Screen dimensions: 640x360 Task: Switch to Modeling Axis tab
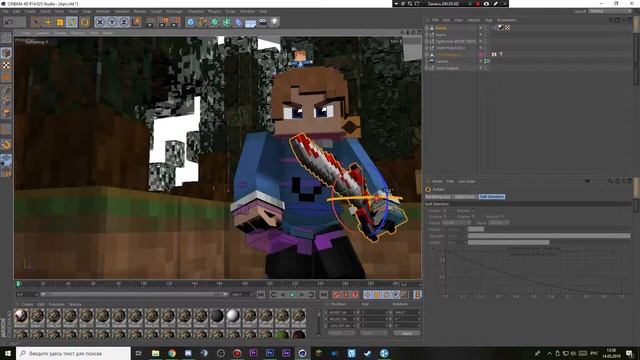(x=438, y=197)
